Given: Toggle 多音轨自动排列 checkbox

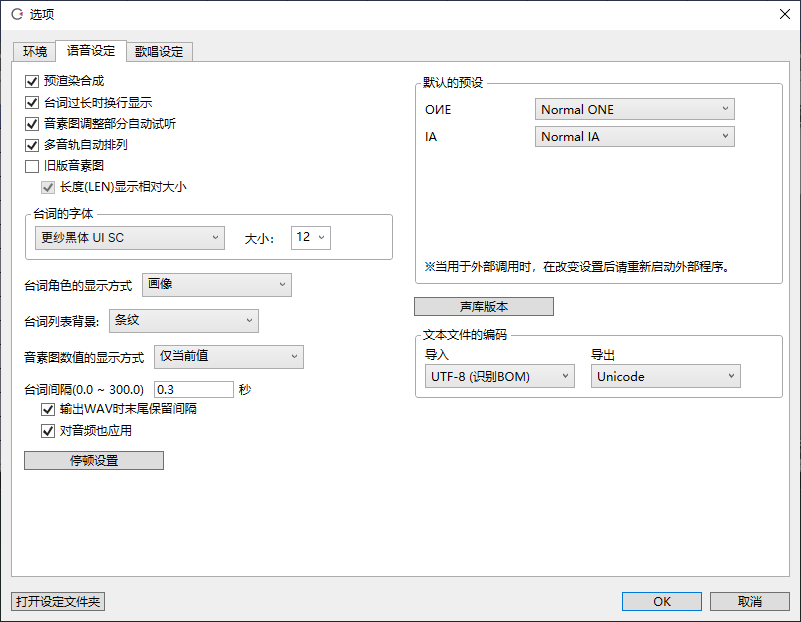Looking at the screenshot, I should pos(32,145).
